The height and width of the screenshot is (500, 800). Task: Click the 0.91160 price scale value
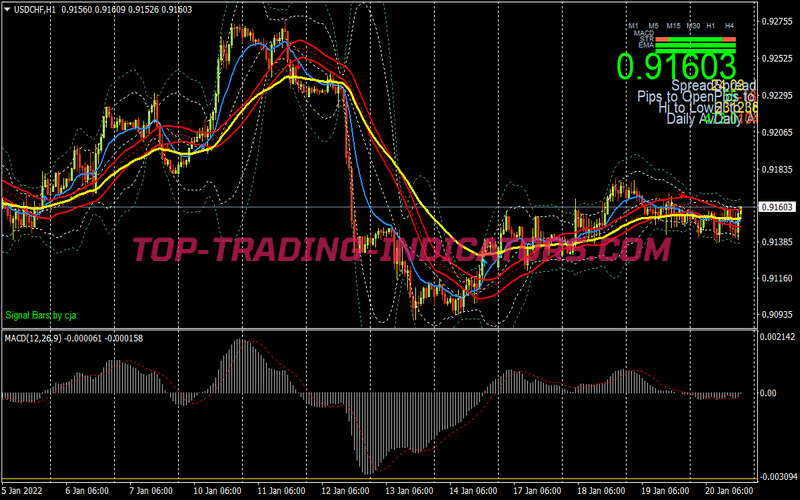pyautogui.click(x=777, y=278)
